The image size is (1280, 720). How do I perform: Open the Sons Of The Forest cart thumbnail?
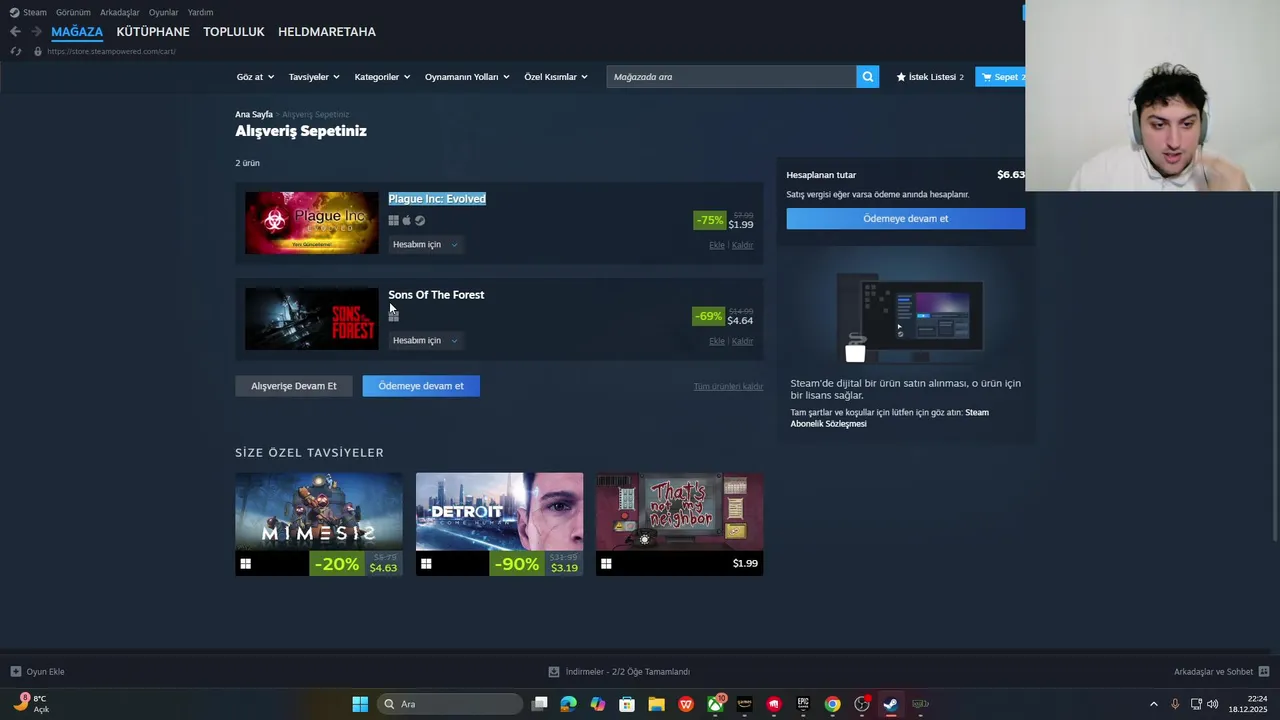[x=312, y=319]
